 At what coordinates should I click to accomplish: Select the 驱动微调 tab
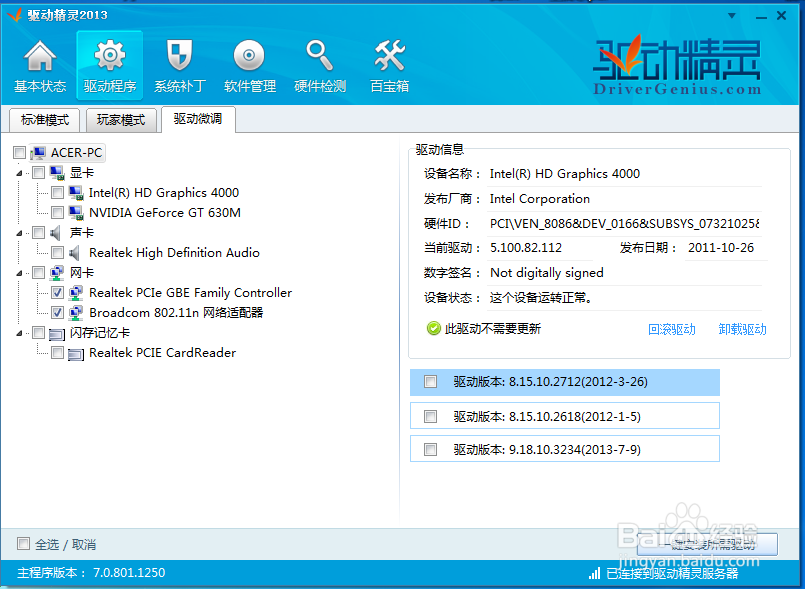[198, 119]
